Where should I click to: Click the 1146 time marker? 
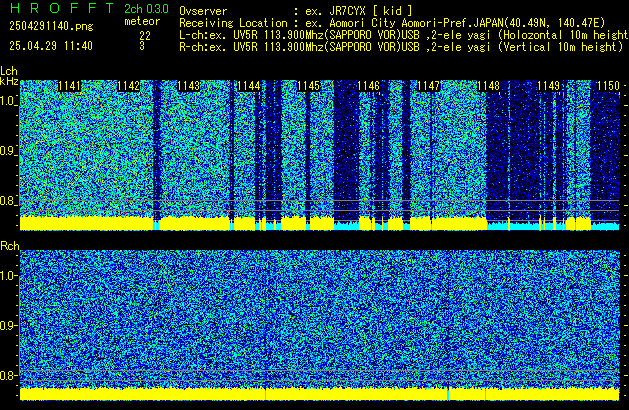coord(368,86)
